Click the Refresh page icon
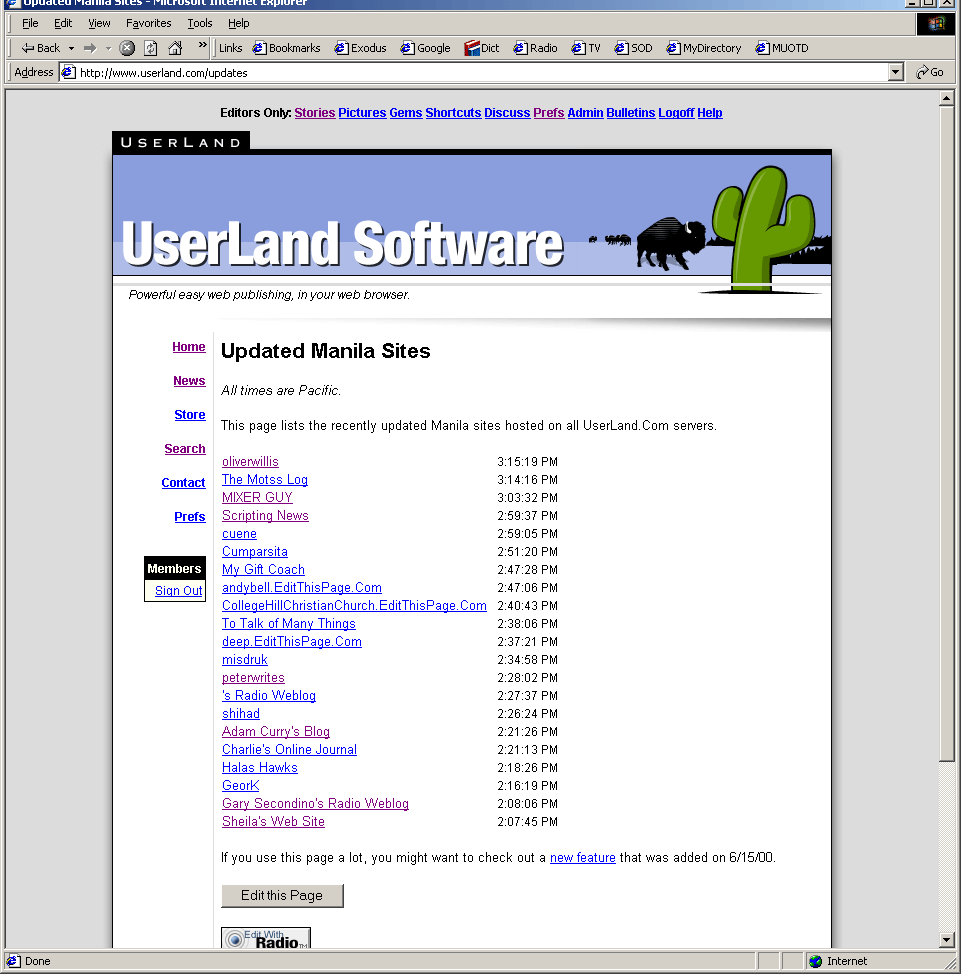 pyautogui.click(x=151, y=48)
